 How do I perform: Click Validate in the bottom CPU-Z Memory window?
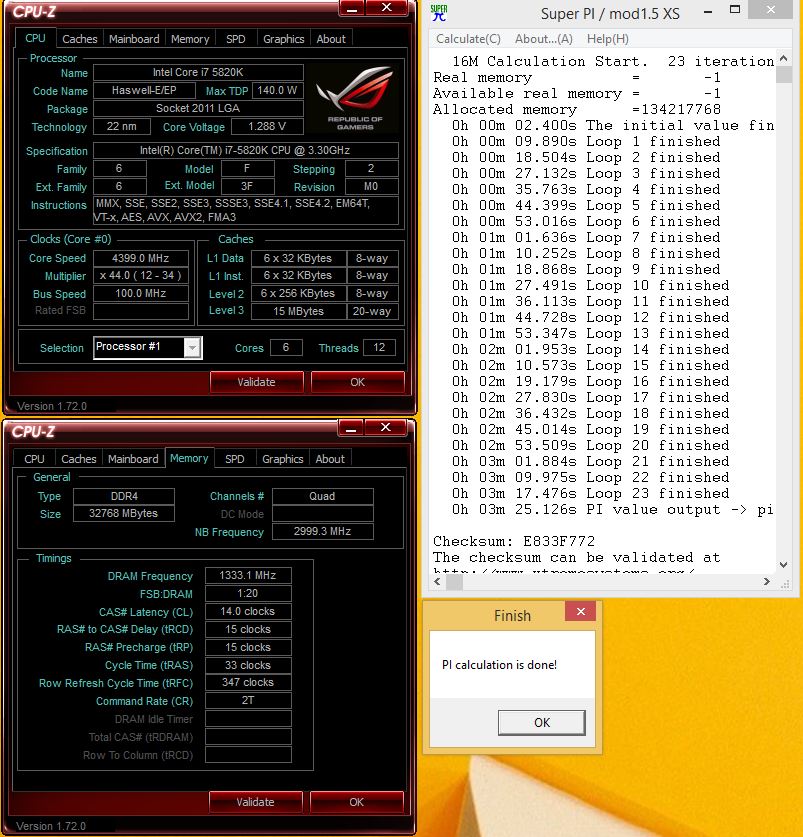255,802
